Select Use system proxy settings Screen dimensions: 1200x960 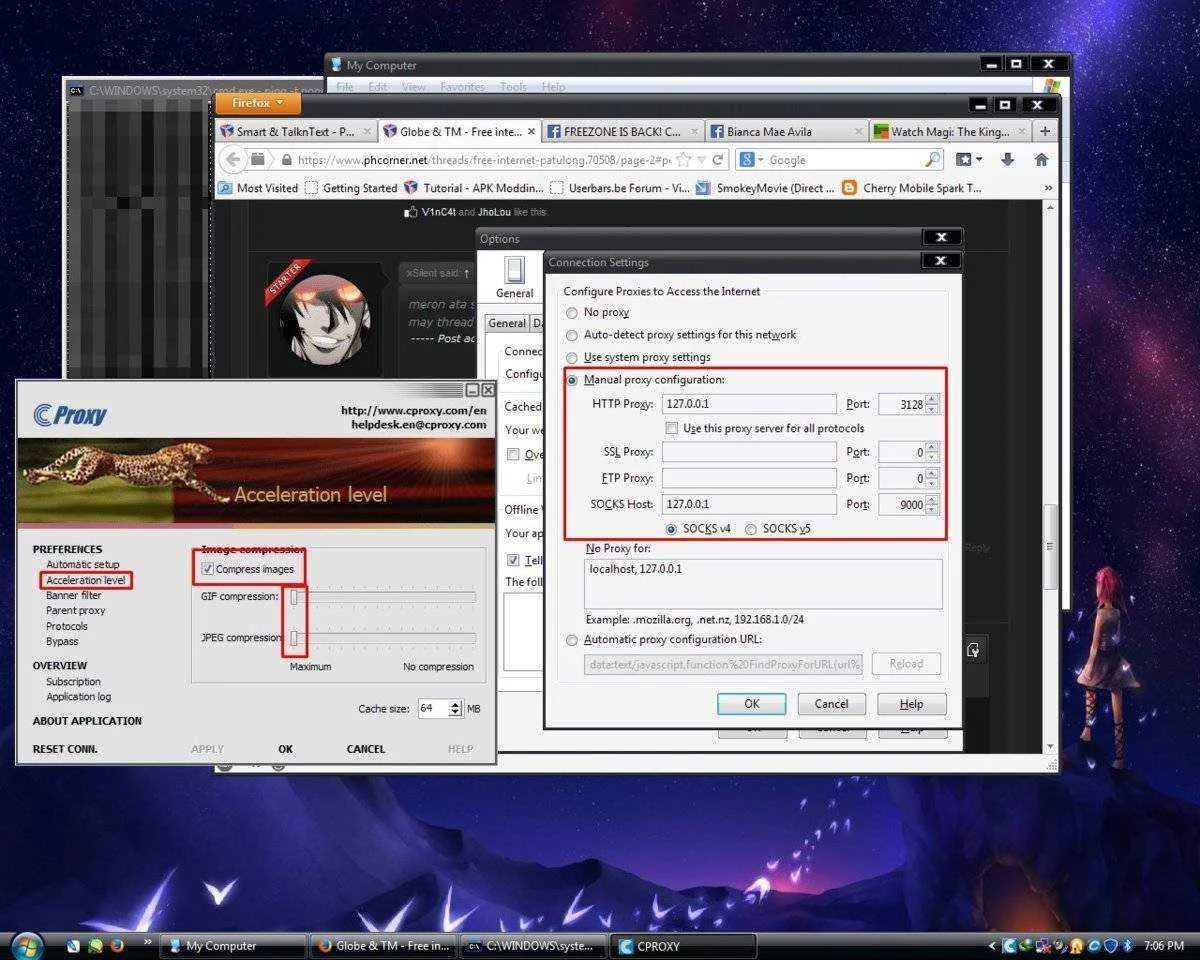[x=572, y=357]
